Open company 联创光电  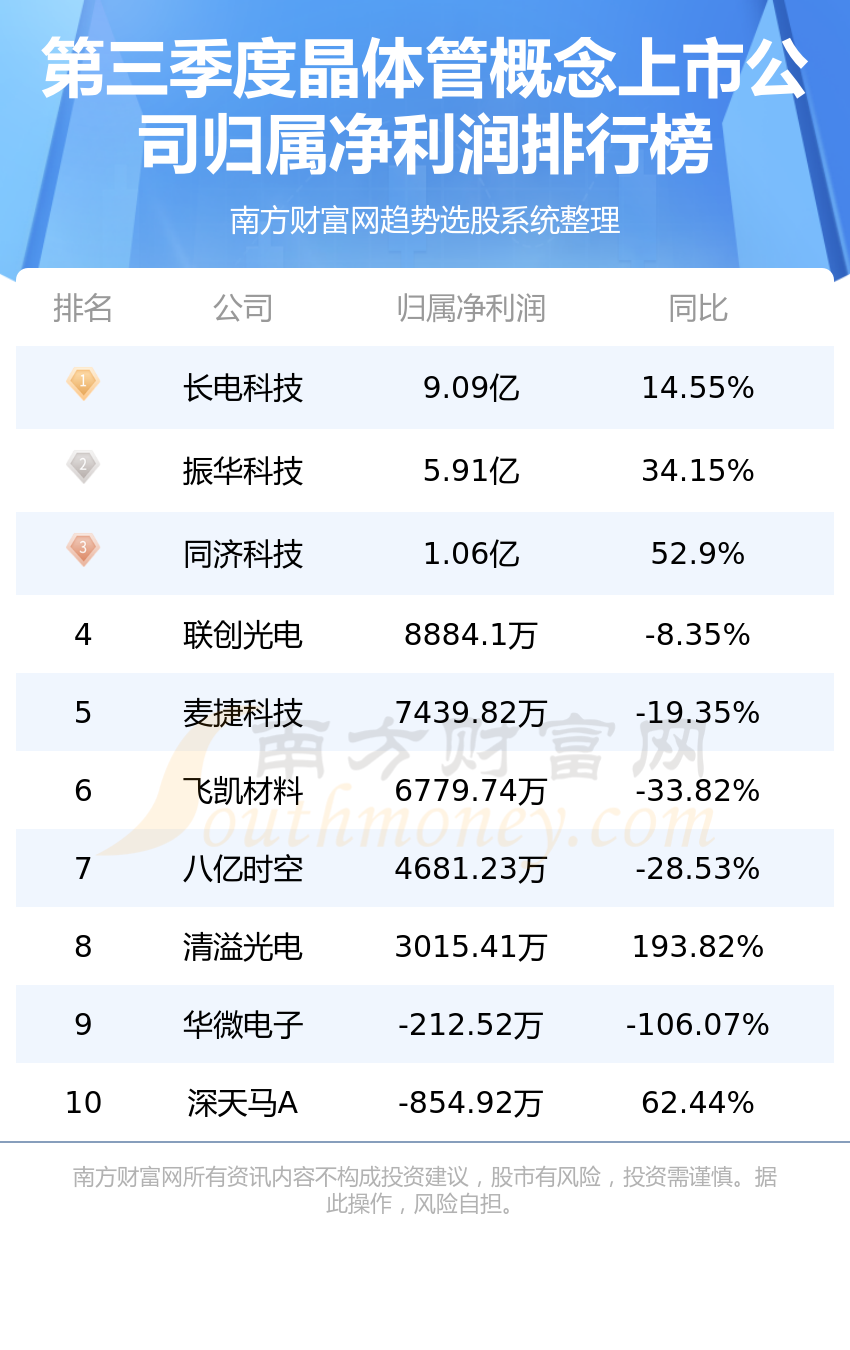(x=243, y=635)
